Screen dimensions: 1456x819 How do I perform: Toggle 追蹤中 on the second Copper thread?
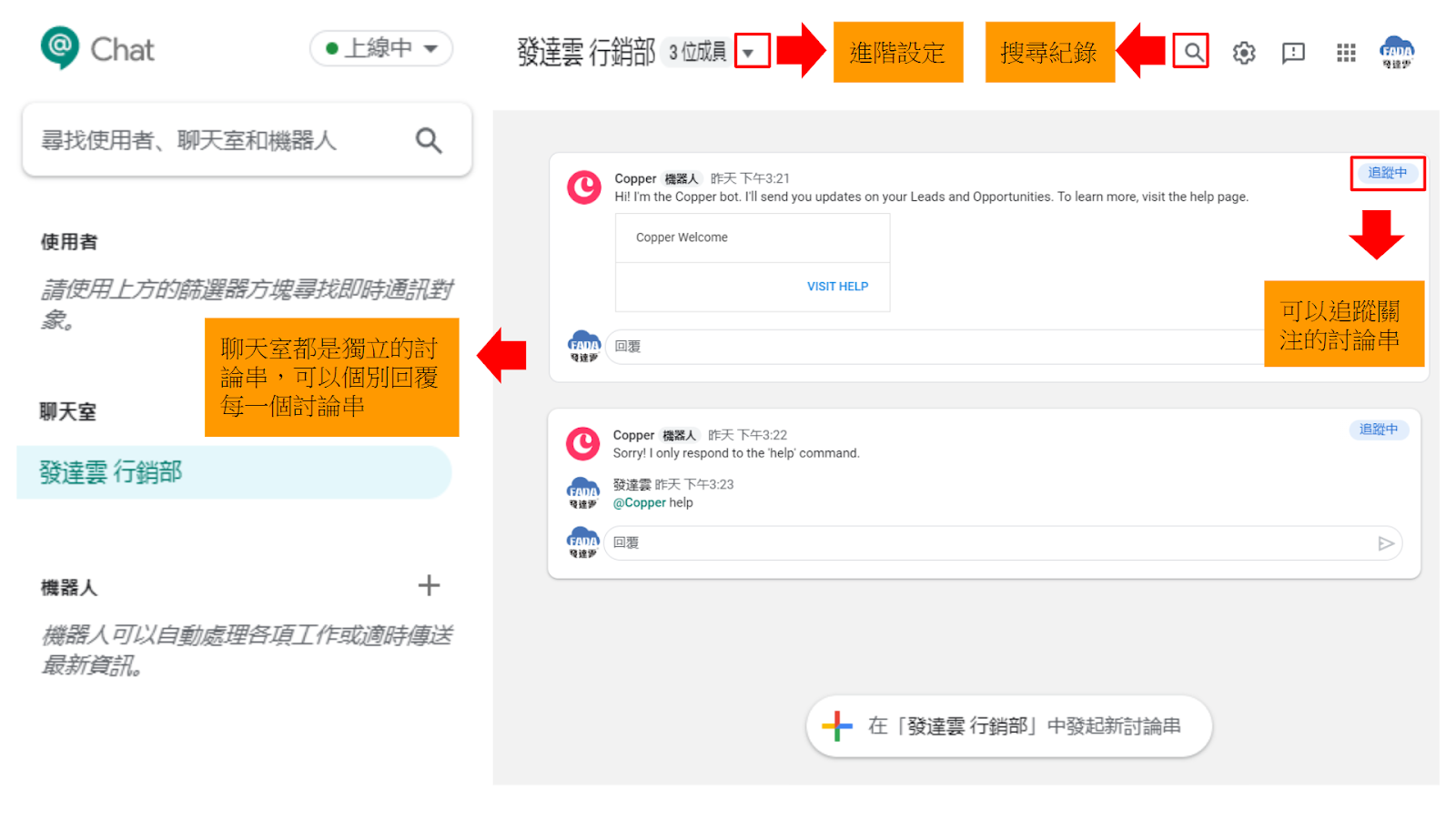(1379, 430)
